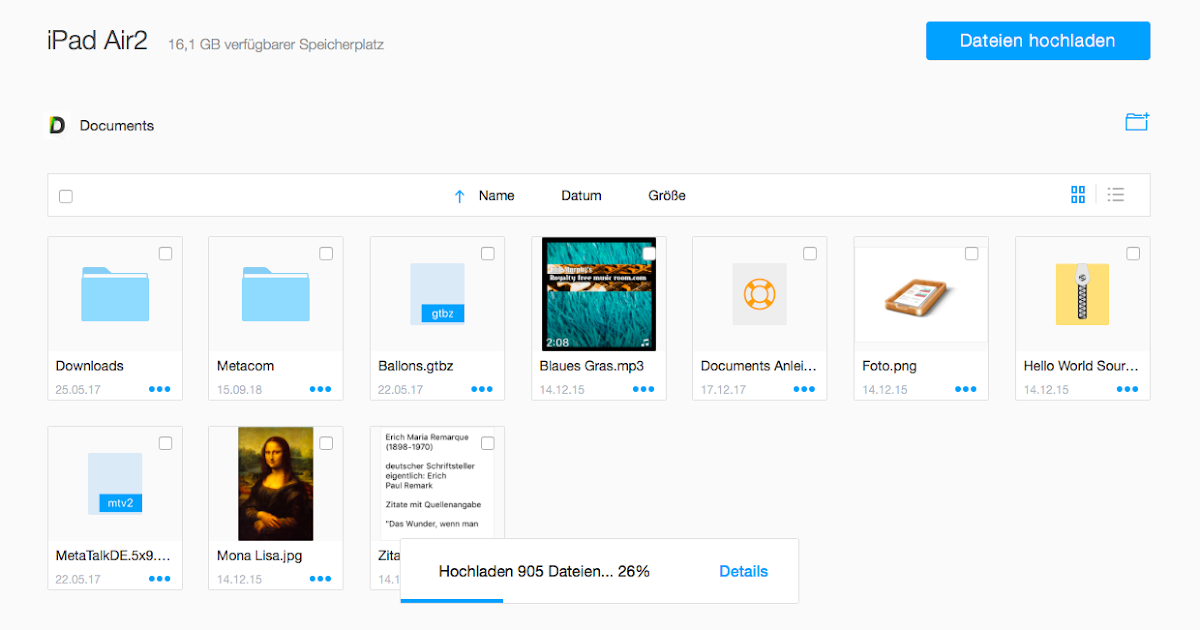Click the new folder icon
The height and width of the screenshot is (630, 1200).
[x=1136, y=120]
